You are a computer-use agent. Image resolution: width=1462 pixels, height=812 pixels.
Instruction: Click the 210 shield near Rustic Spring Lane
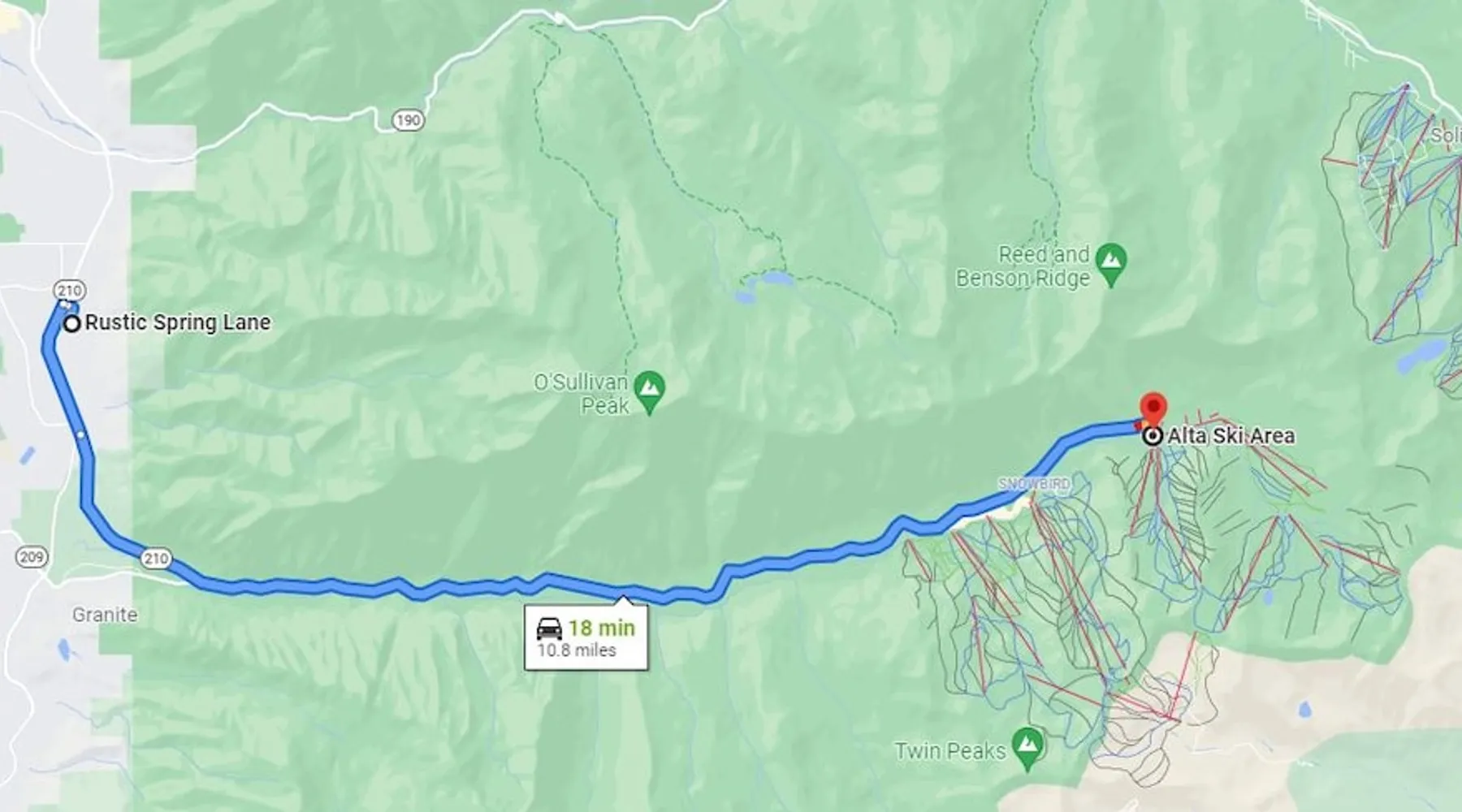tap(70, 290)
